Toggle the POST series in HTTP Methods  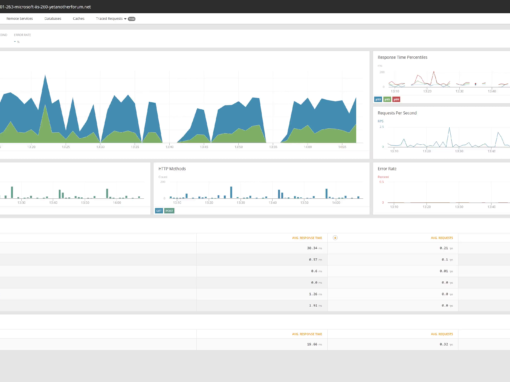tap(169, 211)
